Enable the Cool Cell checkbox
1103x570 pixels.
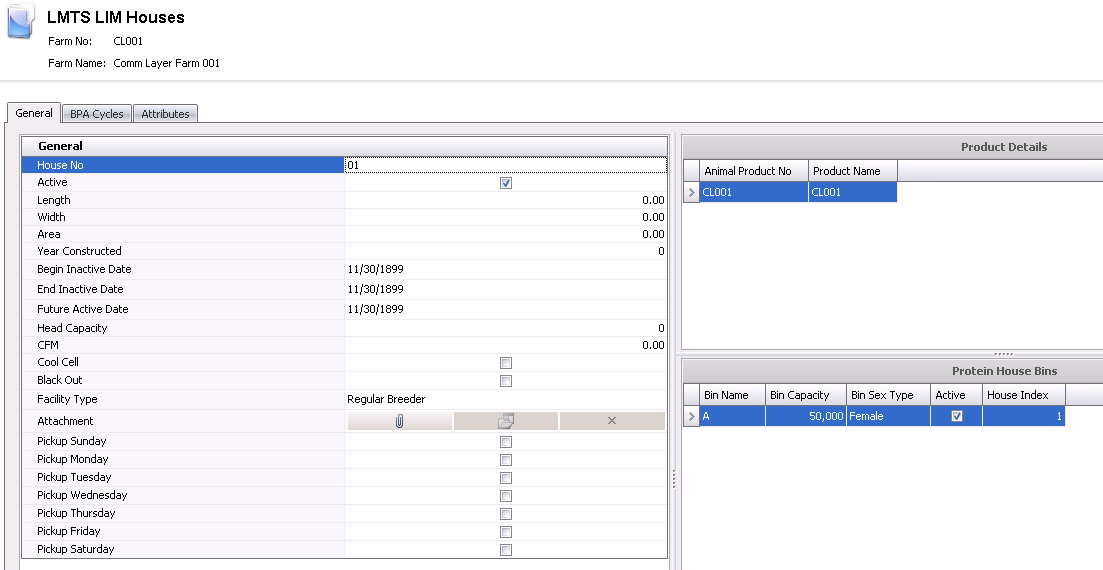pos(506,363)
